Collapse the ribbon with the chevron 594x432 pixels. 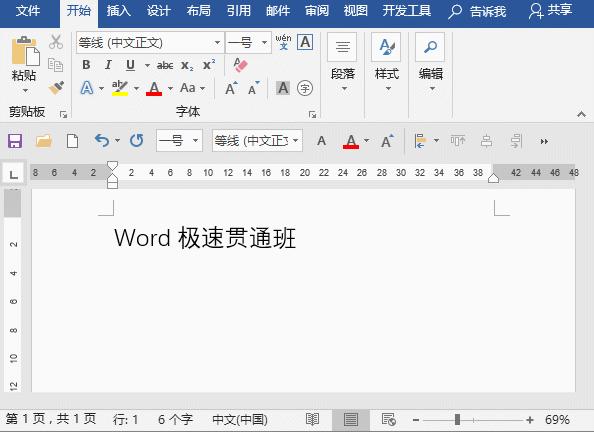pyautogui.click(x=581, y=114)
